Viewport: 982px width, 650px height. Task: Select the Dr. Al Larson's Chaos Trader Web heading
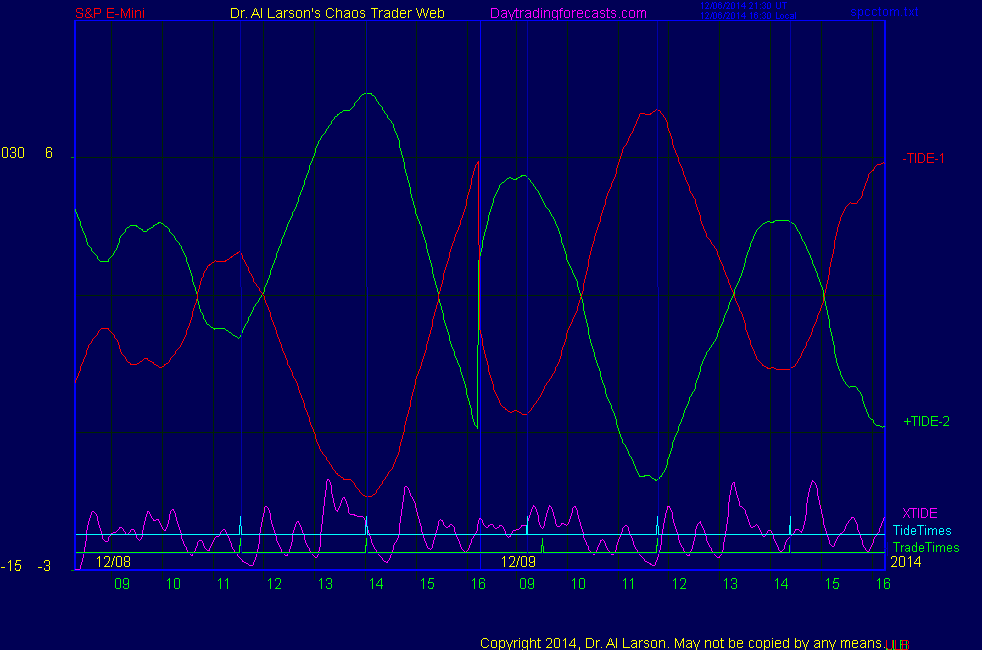(337, 13)
